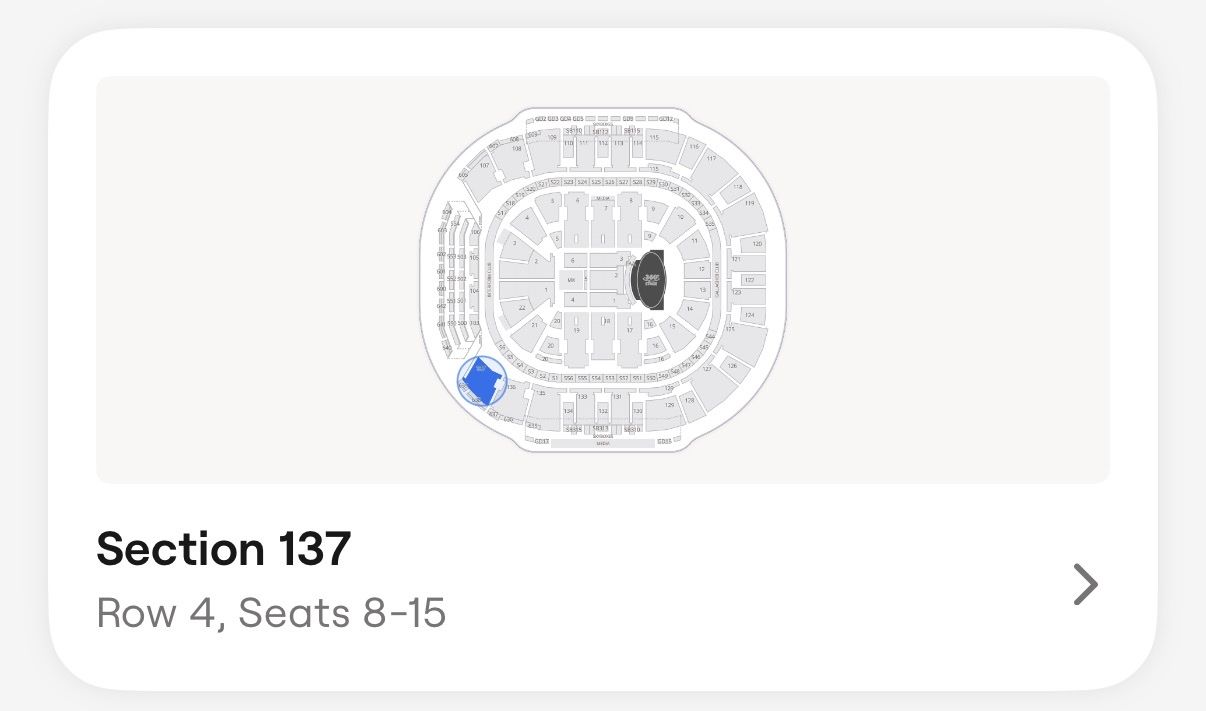Select section 107 on the seating map
Viewport: 1206px width, 711px height.
tap(484, 166)
